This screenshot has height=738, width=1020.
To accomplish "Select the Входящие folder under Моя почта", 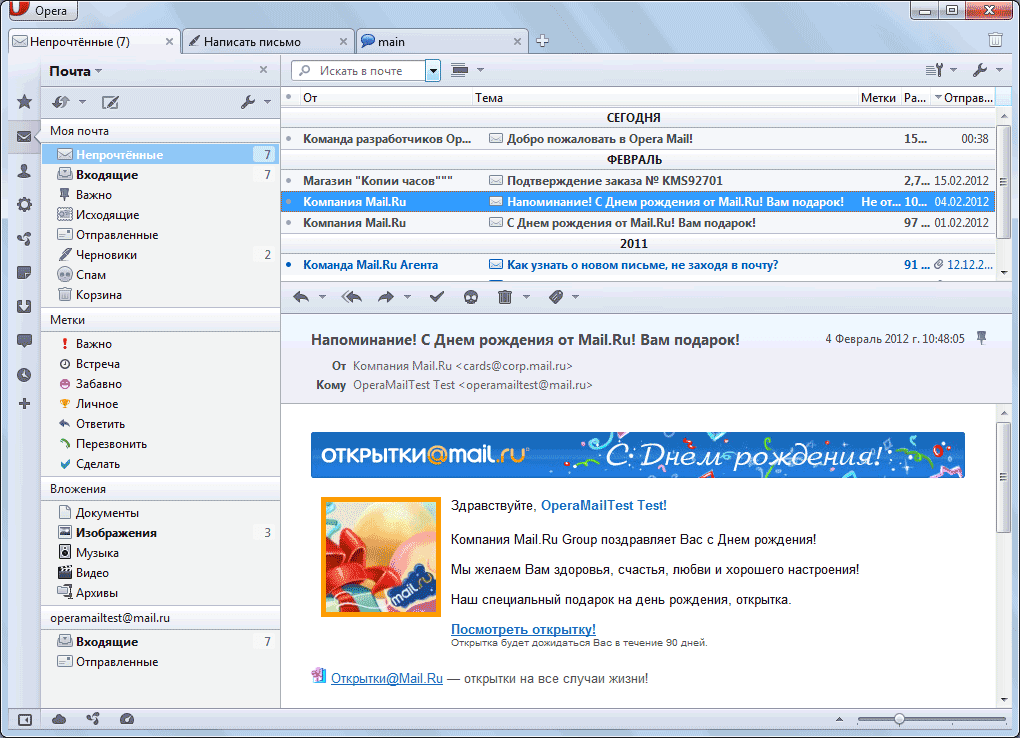I will (x=161, y=174).
